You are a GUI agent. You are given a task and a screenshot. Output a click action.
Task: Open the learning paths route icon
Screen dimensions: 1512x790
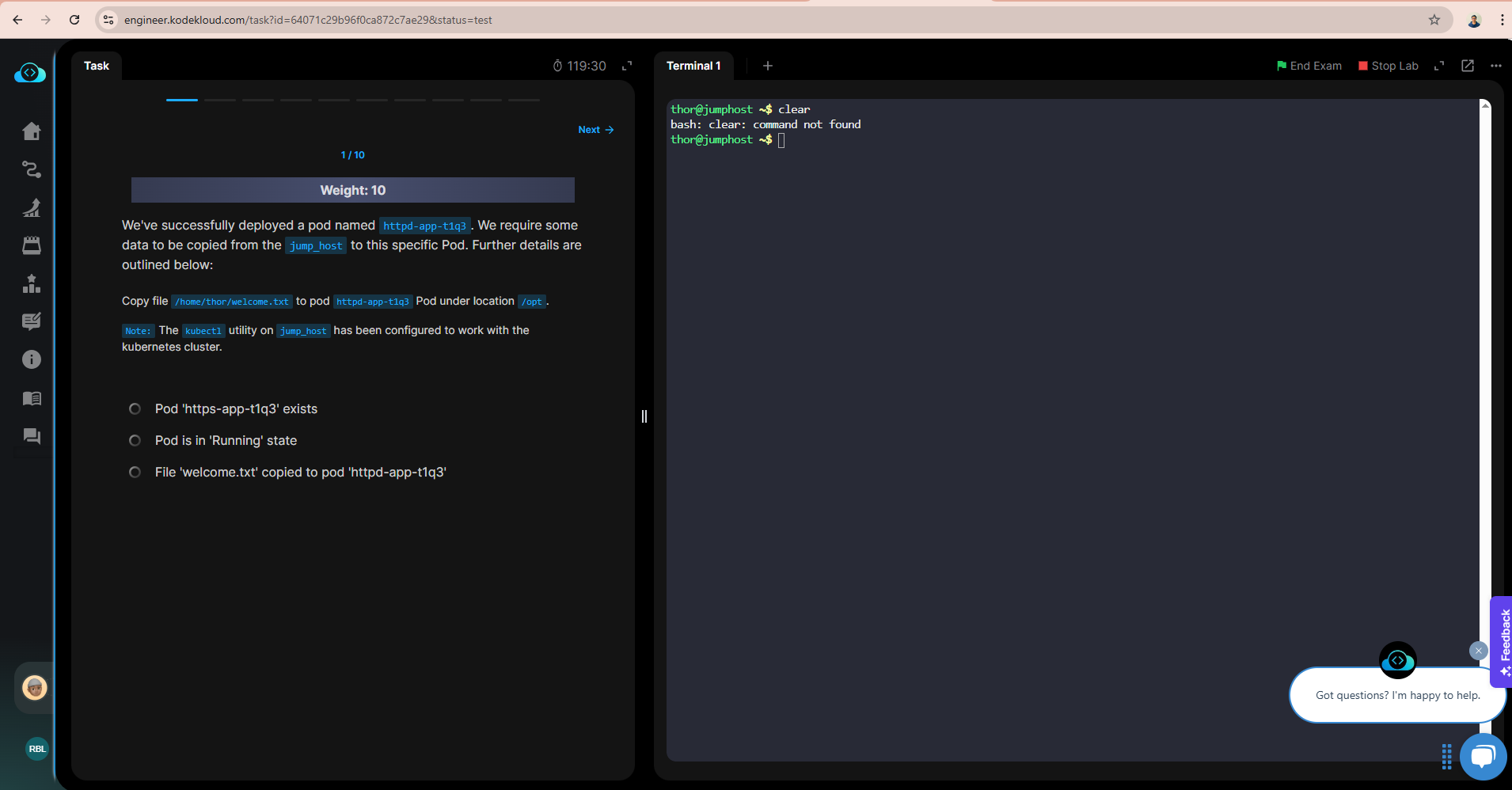point(32,169)
